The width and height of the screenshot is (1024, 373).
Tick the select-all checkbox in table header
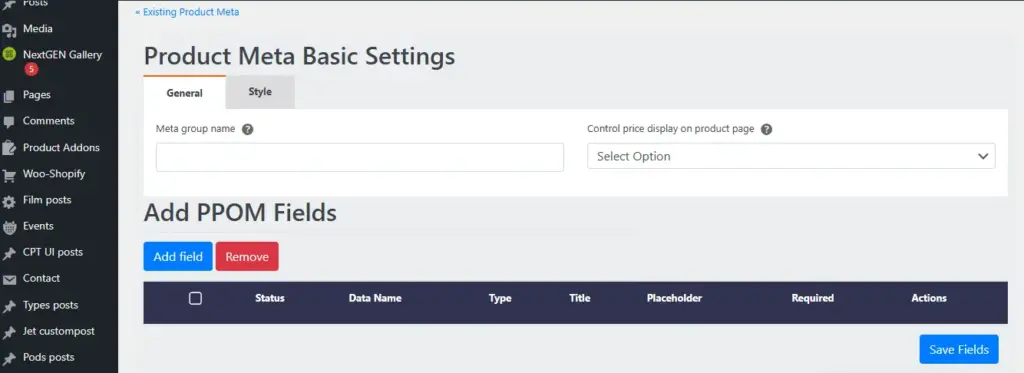195,299
